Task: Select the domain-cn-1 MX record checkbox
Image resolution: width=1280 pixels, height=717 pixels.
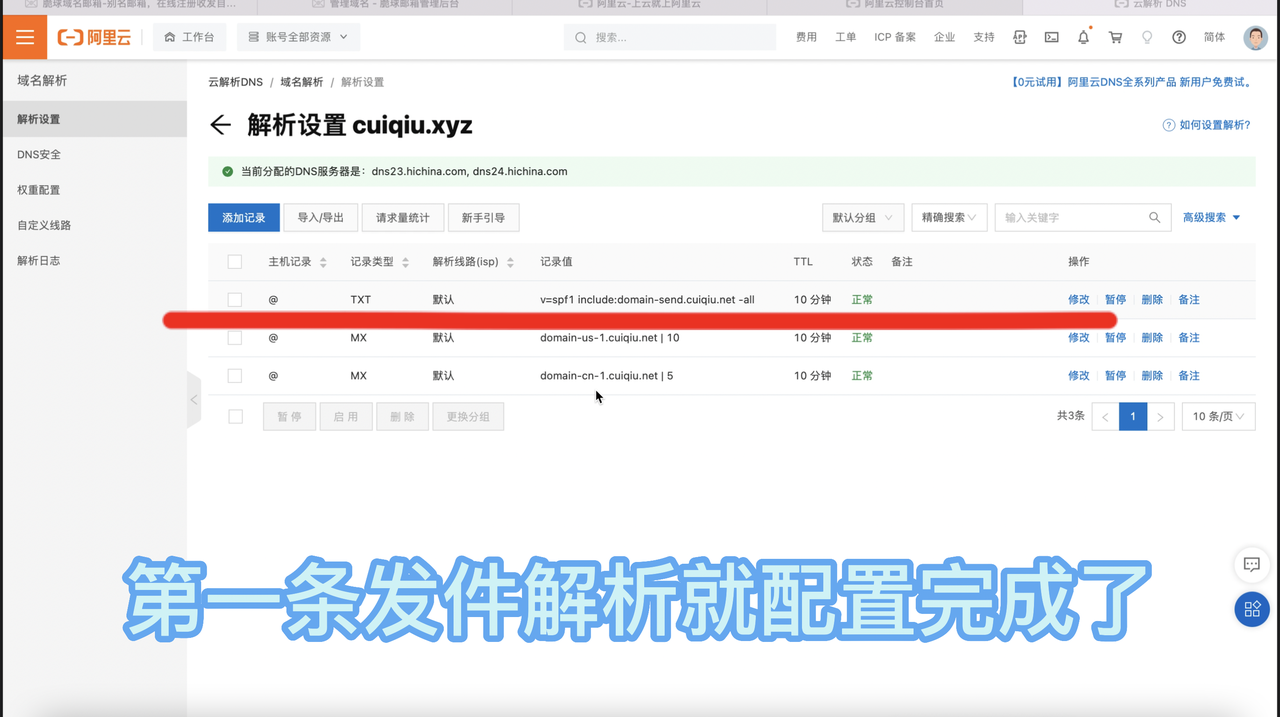Action: click(235, 376)
